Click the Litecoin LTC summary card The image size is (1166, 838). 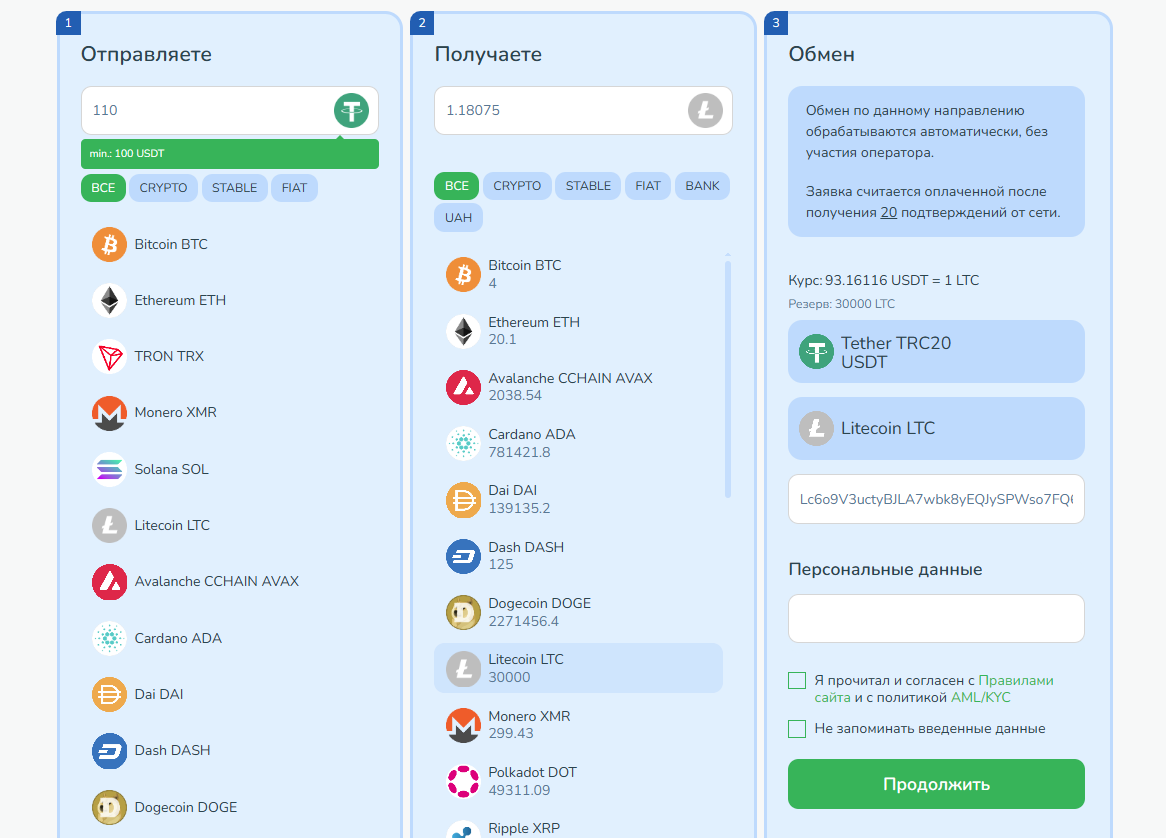936,428
